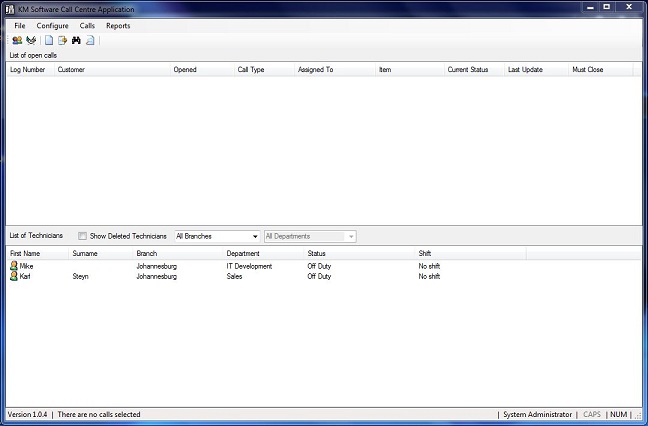Open the Configure menu
Screen dimensions: 648x426
pyautogui.click(x=53, y=25)
